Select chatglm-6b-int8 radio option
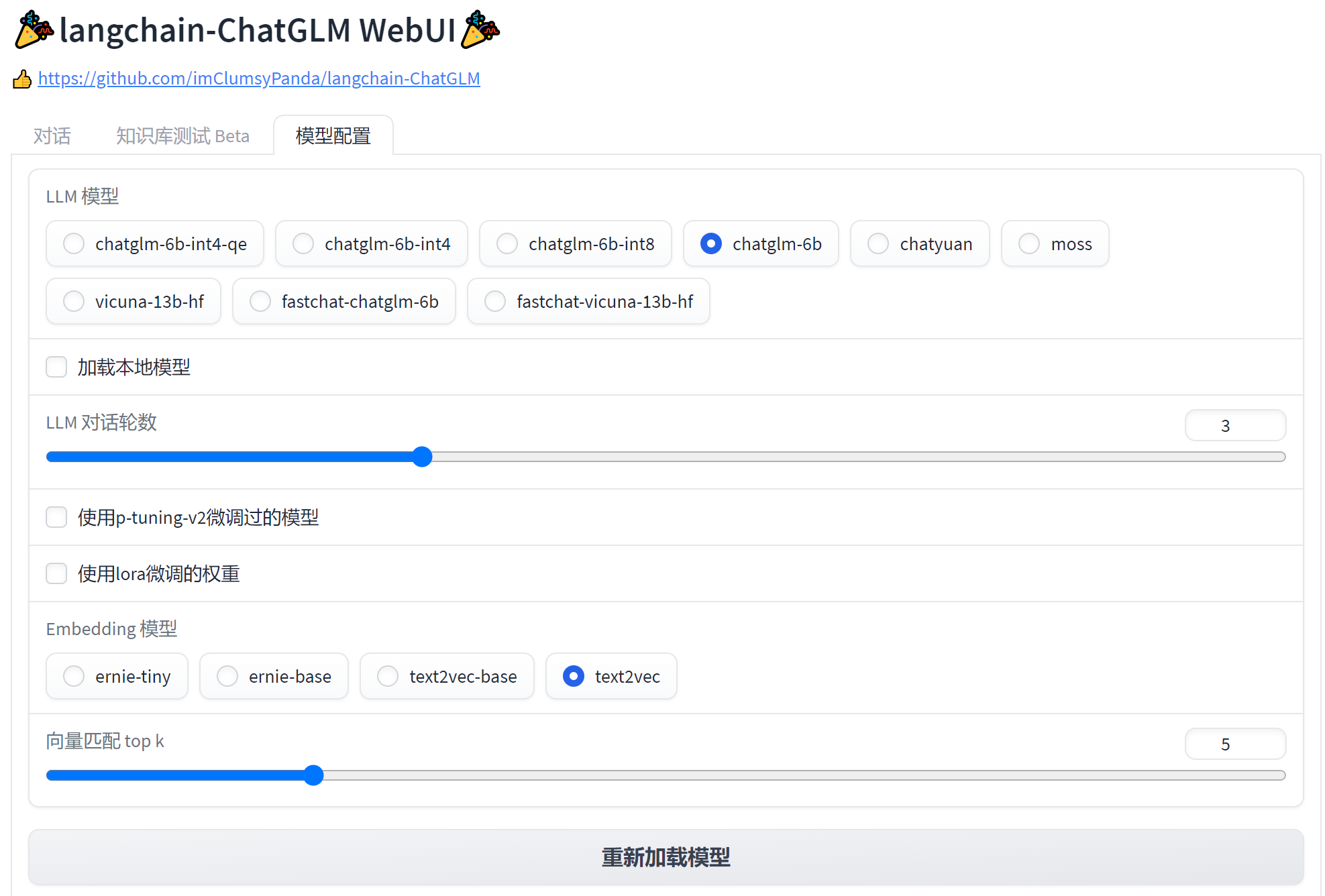 click(507, 243)
